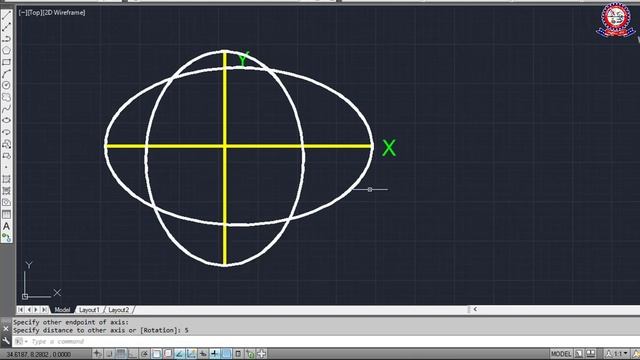Open the [-] viewport controls menu
The width and height of the screenshot is (640, 360).
point(22,13)
